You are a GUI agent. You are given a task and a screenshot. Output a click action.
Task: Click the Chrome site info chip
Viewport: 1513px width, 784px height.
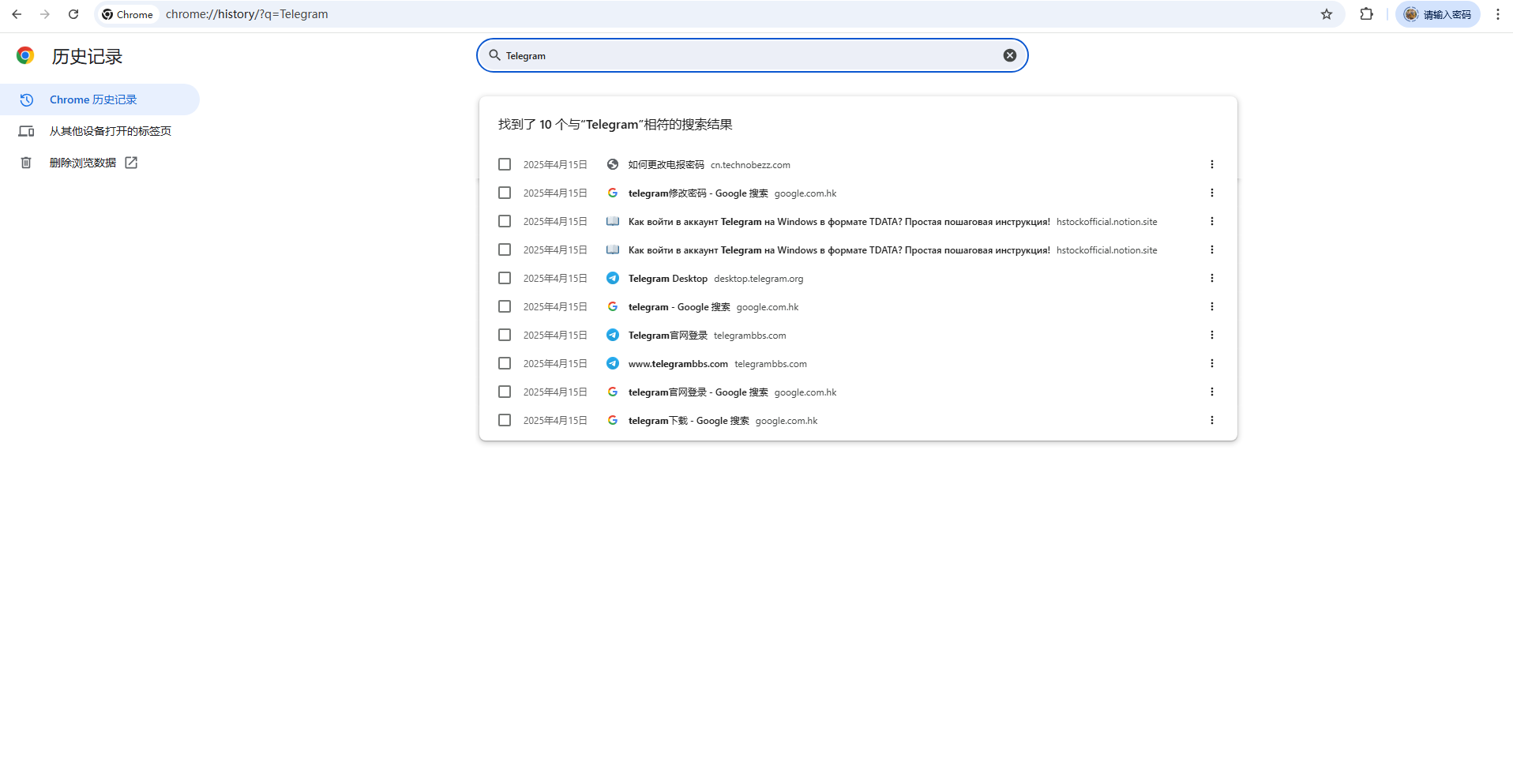pos(128,14)
